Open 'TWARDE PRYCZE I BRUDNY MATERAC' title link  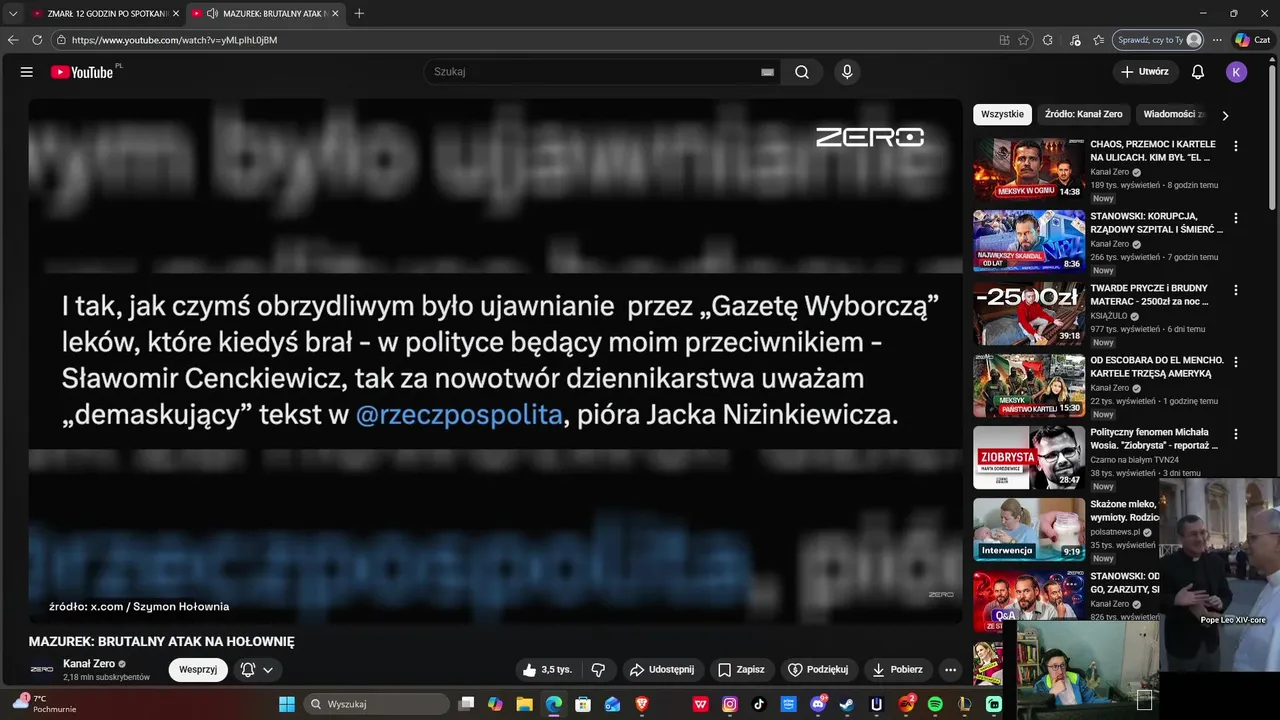(1149, 294)
